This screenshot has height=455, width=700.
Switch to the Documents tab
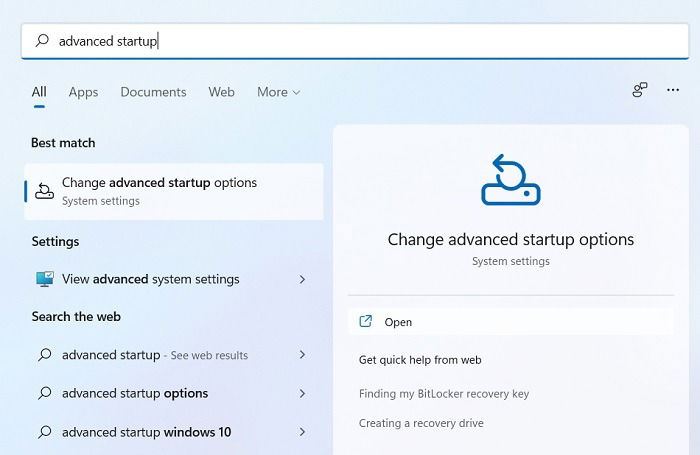pos(153,92)
